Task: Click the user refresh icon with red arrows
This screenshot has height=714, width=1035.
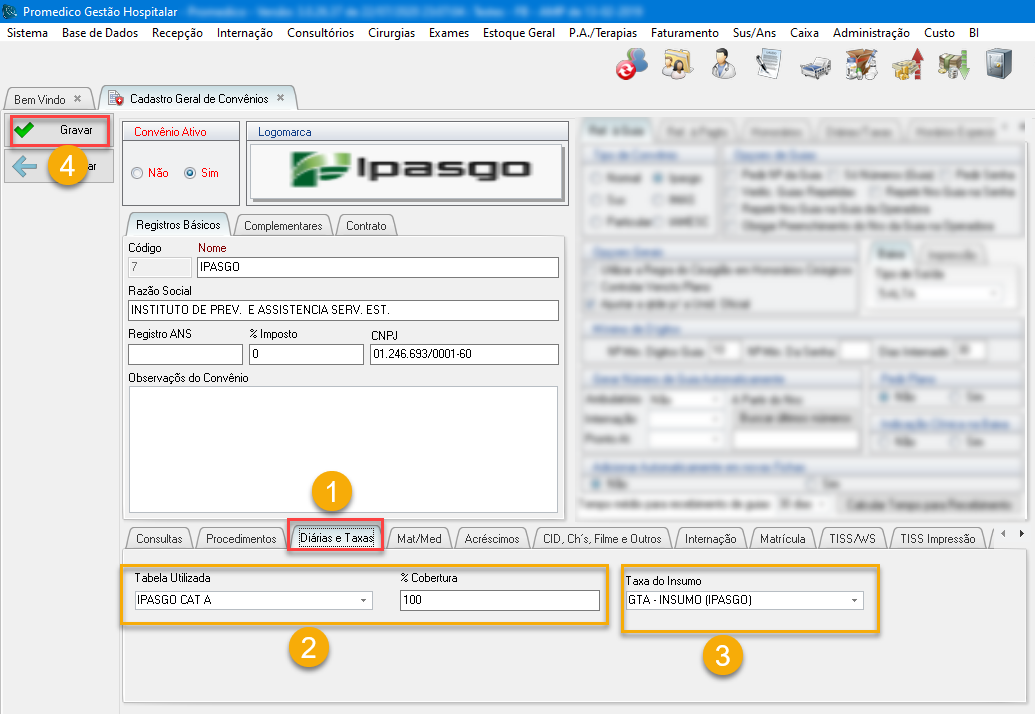Action: (x=631, y=65)
